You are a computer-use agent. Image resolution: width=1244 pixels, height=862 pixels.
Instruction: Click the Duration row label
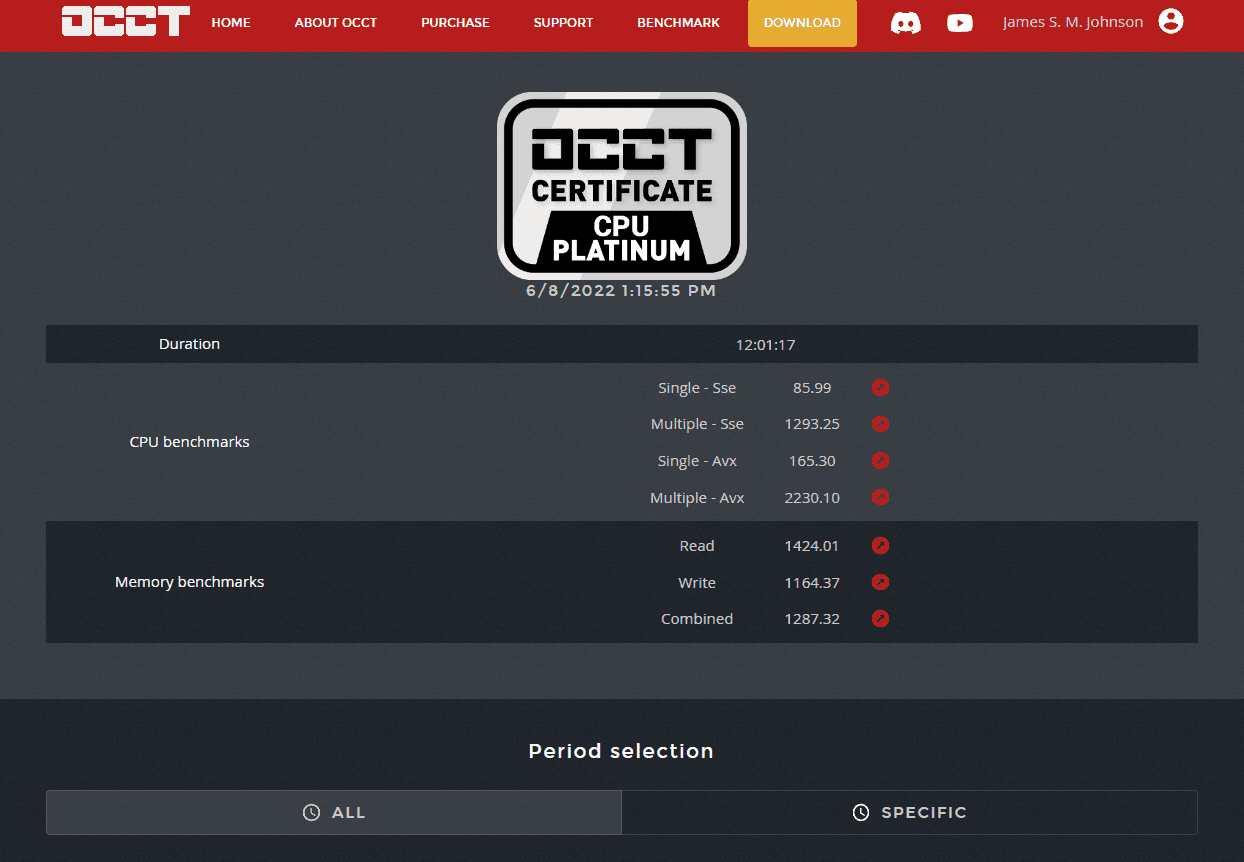pos(189,344)
